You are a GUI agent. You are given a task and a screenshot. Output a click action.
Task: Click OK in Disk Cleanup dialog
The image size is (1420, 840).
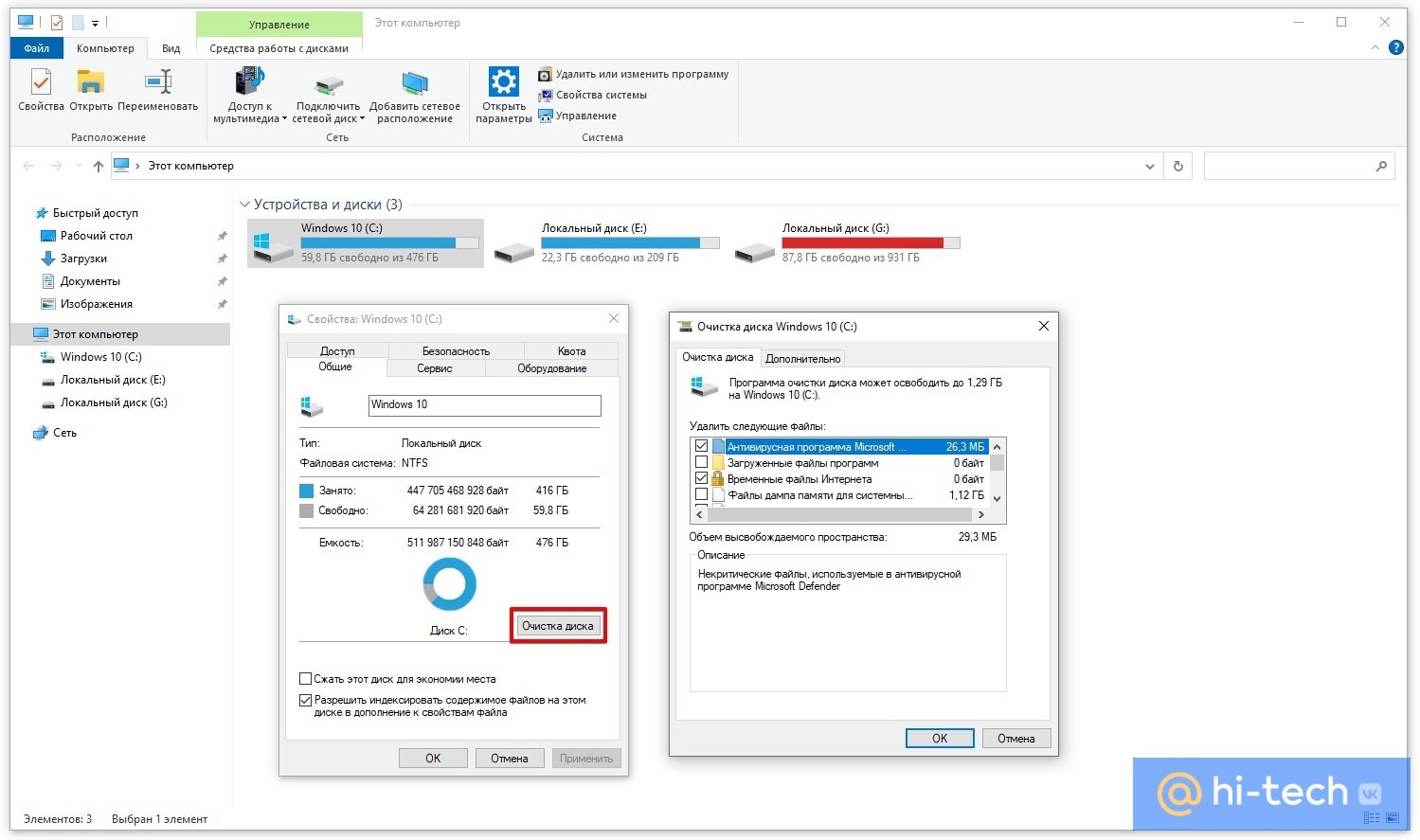tap(940, 739)
